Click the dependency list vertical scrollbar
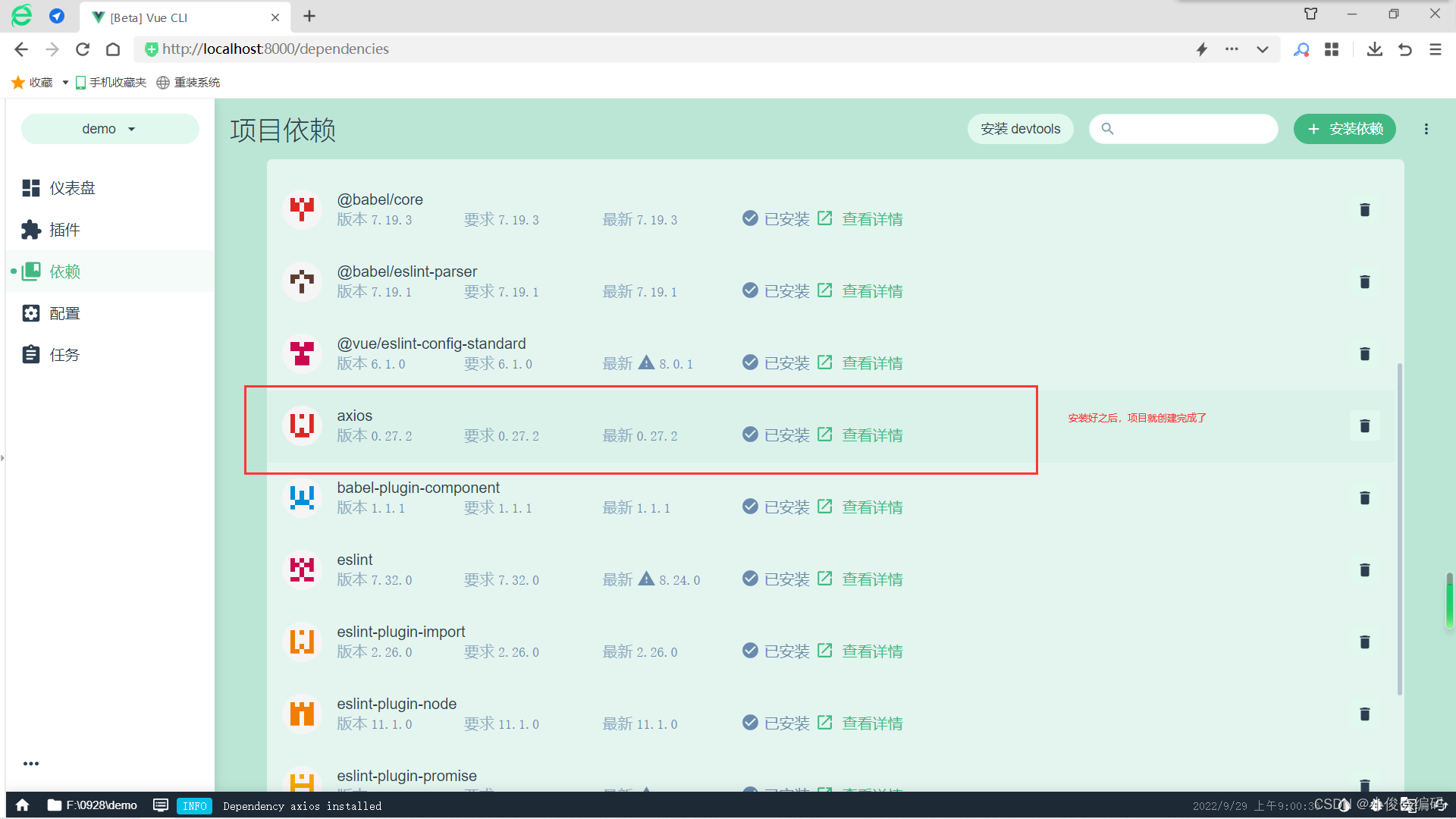1456x819 pixels. pos(1399,529)
